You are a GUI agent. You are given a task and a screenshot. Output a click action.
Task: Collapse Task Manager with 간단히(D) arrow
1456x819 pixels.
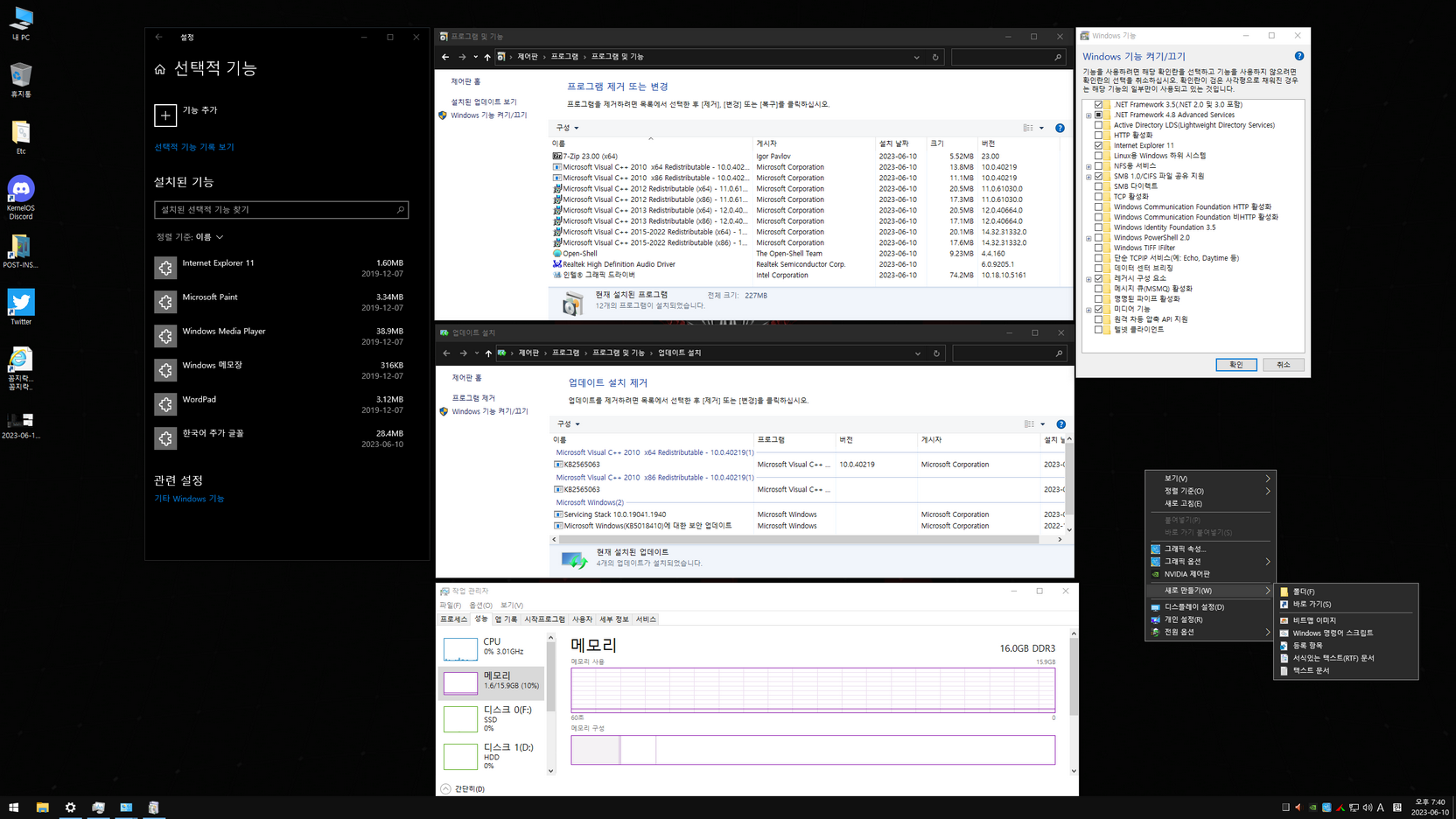pyautogui.click(x=446, y=788)
